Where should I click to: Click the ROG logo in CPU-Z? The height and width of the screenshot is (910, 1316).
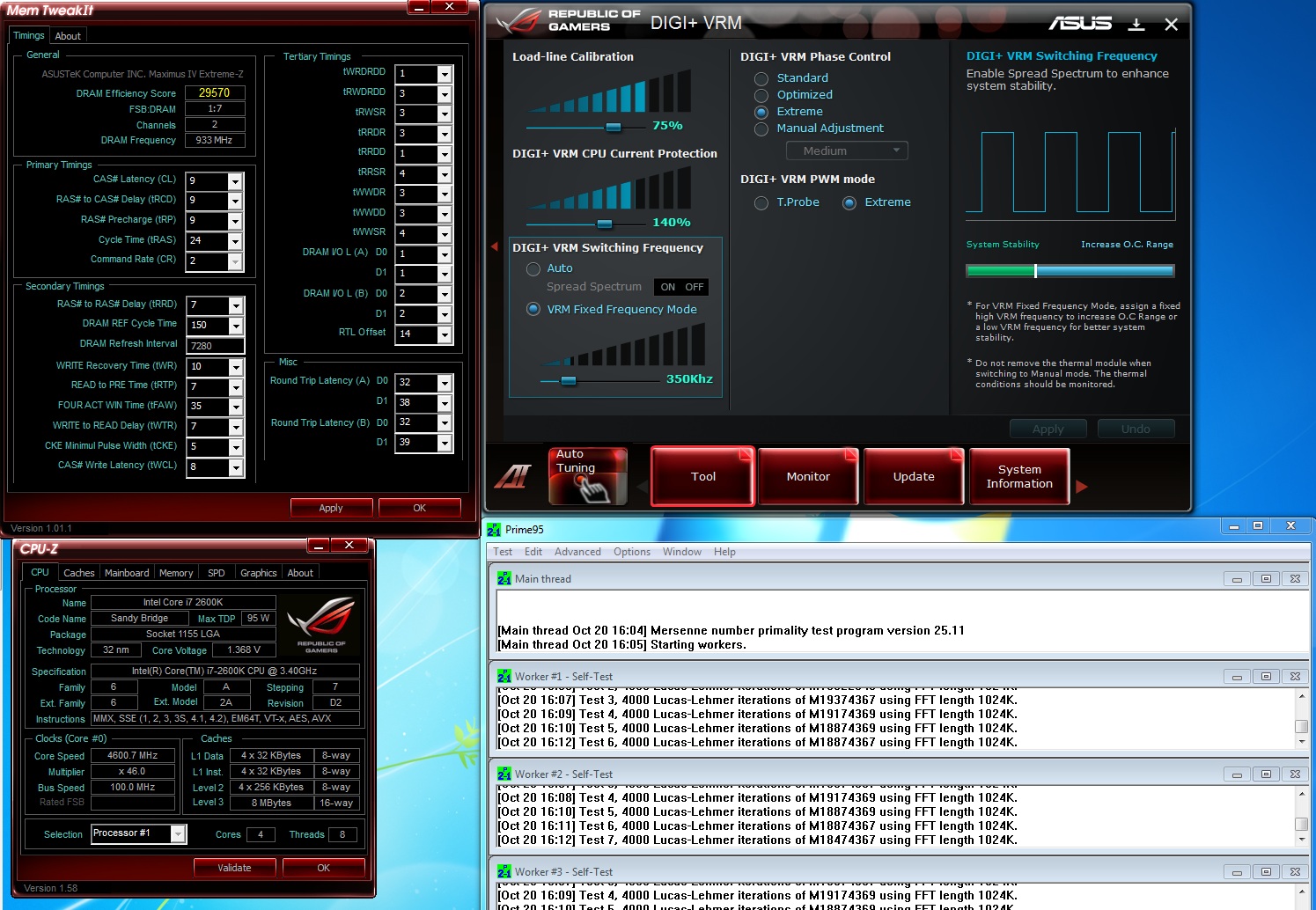(321, 624)
